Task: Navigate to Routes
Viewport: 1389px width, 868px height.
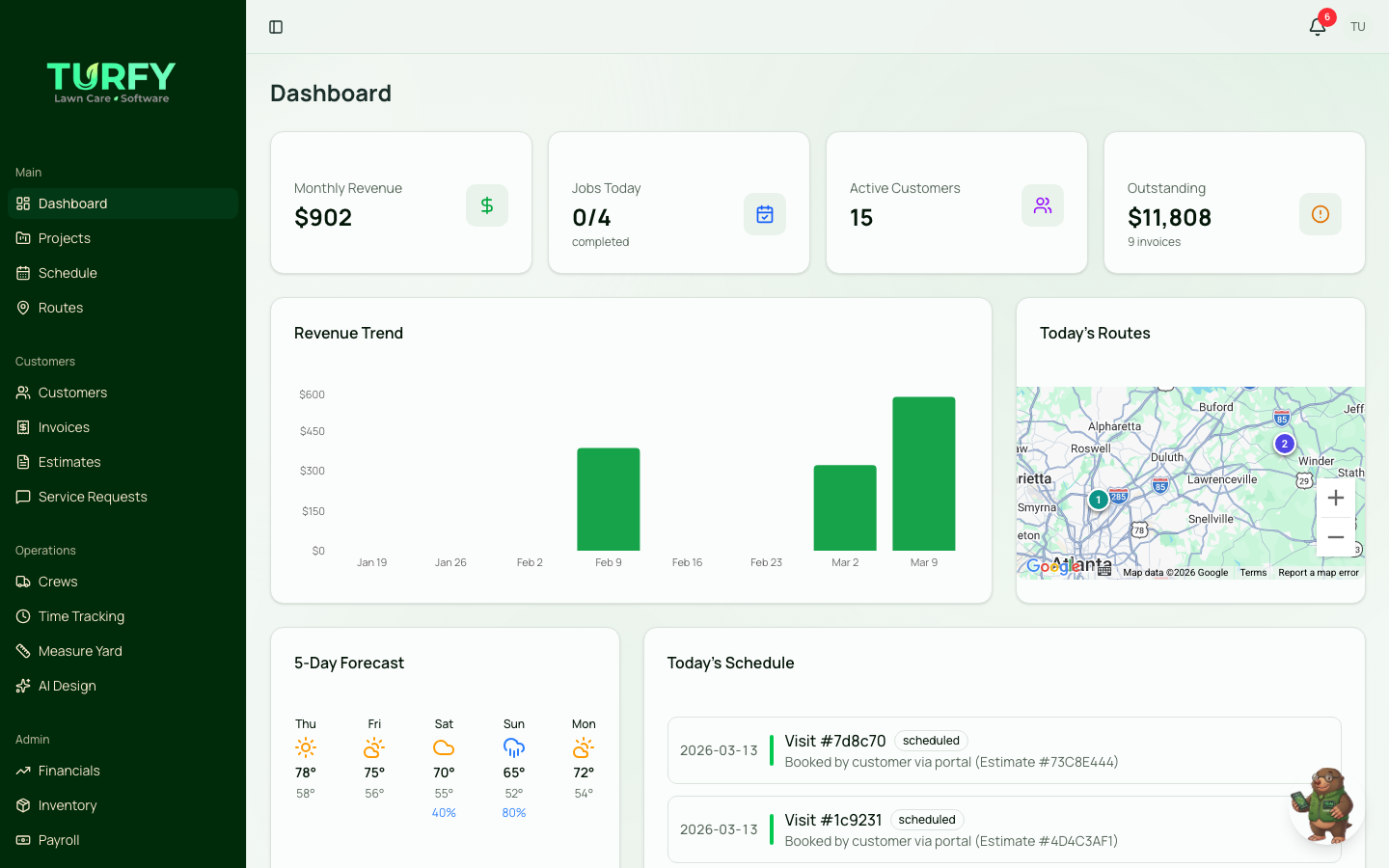Action: point(123,308)
